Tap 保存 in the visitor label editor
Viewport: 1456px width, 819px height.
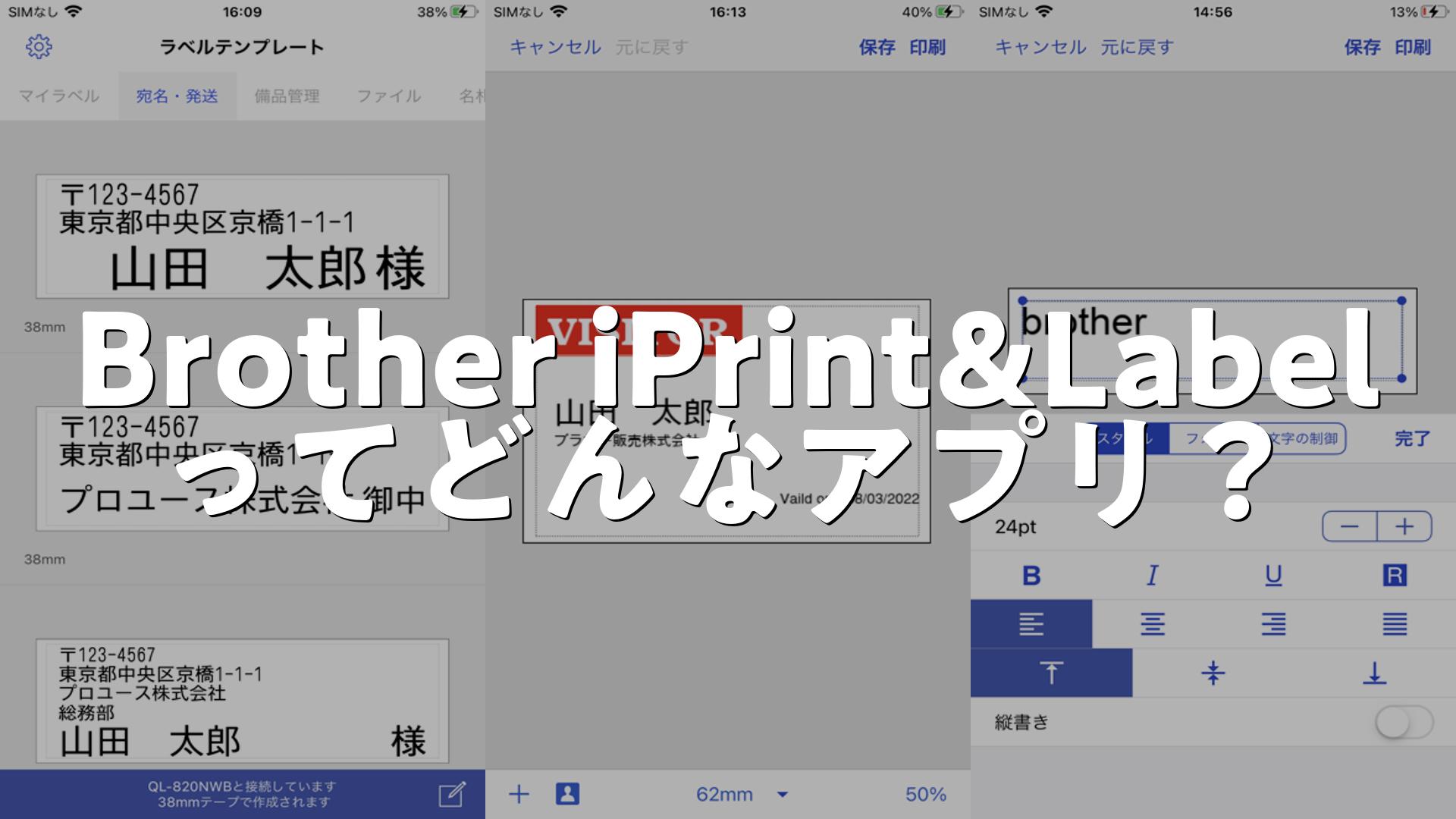pos(877,47)
